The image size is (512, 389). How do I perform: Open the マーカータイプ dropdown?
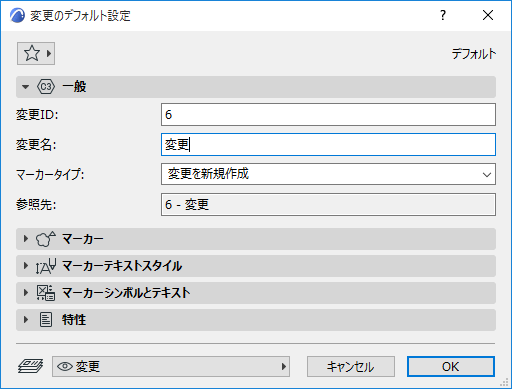coord(328,174)
